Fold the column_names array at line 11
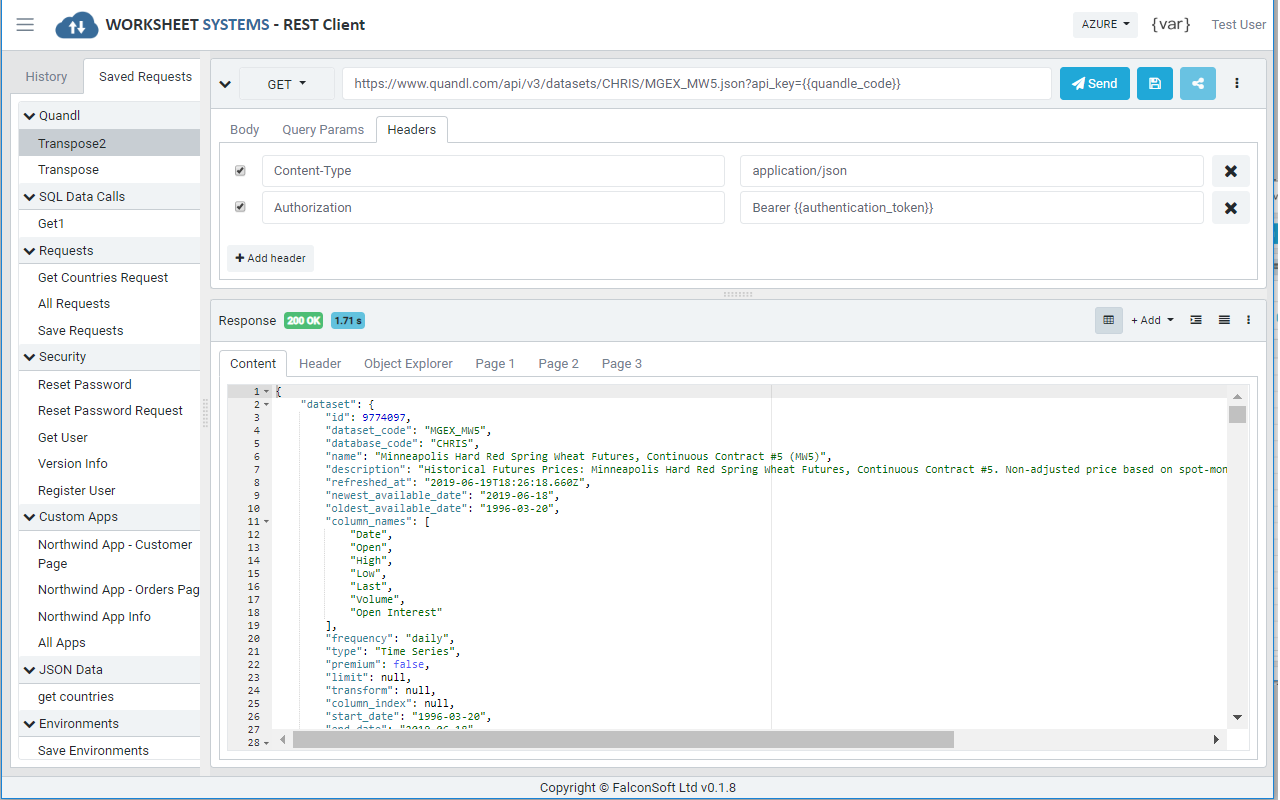The height and width of the screenshot is (800, 1280). (x=266, y=521)
